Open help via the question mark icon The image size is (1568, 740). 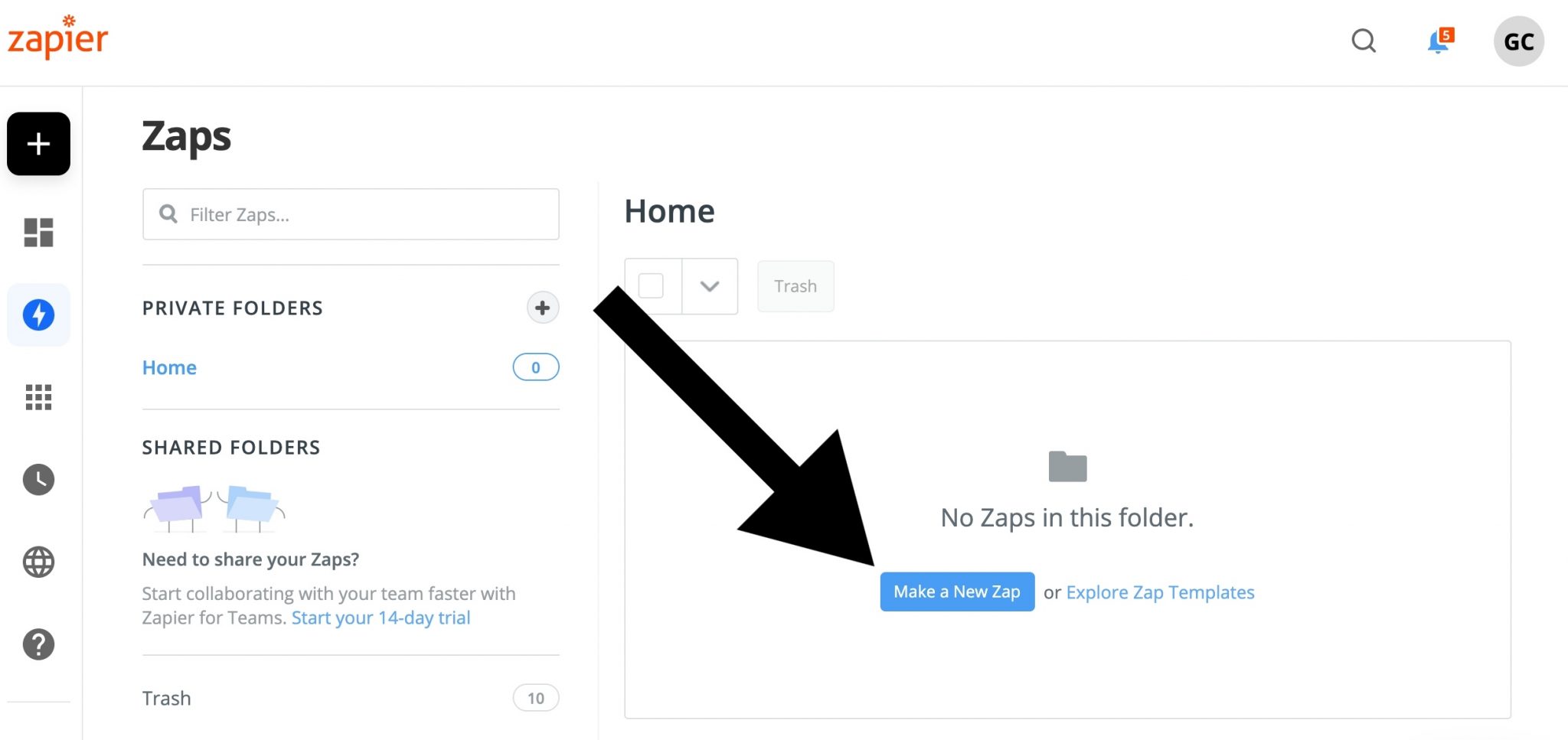pos(38,644)
